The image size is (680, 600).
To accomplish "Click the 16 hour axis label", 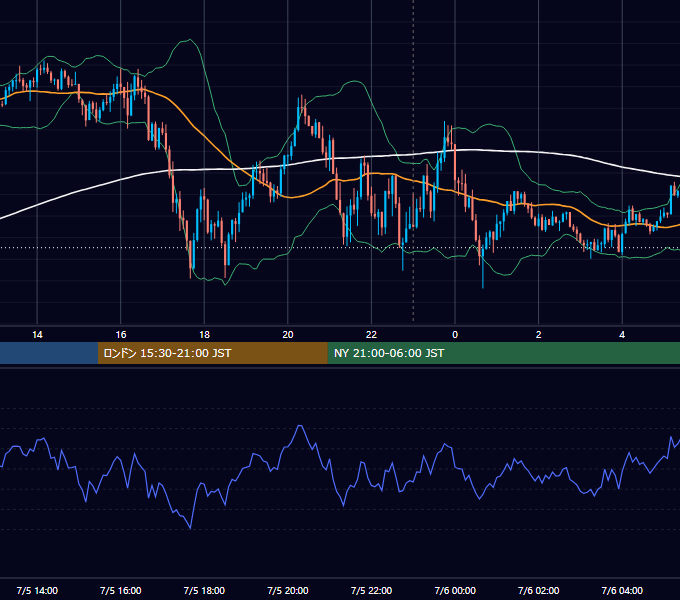I will click(121, 335).
